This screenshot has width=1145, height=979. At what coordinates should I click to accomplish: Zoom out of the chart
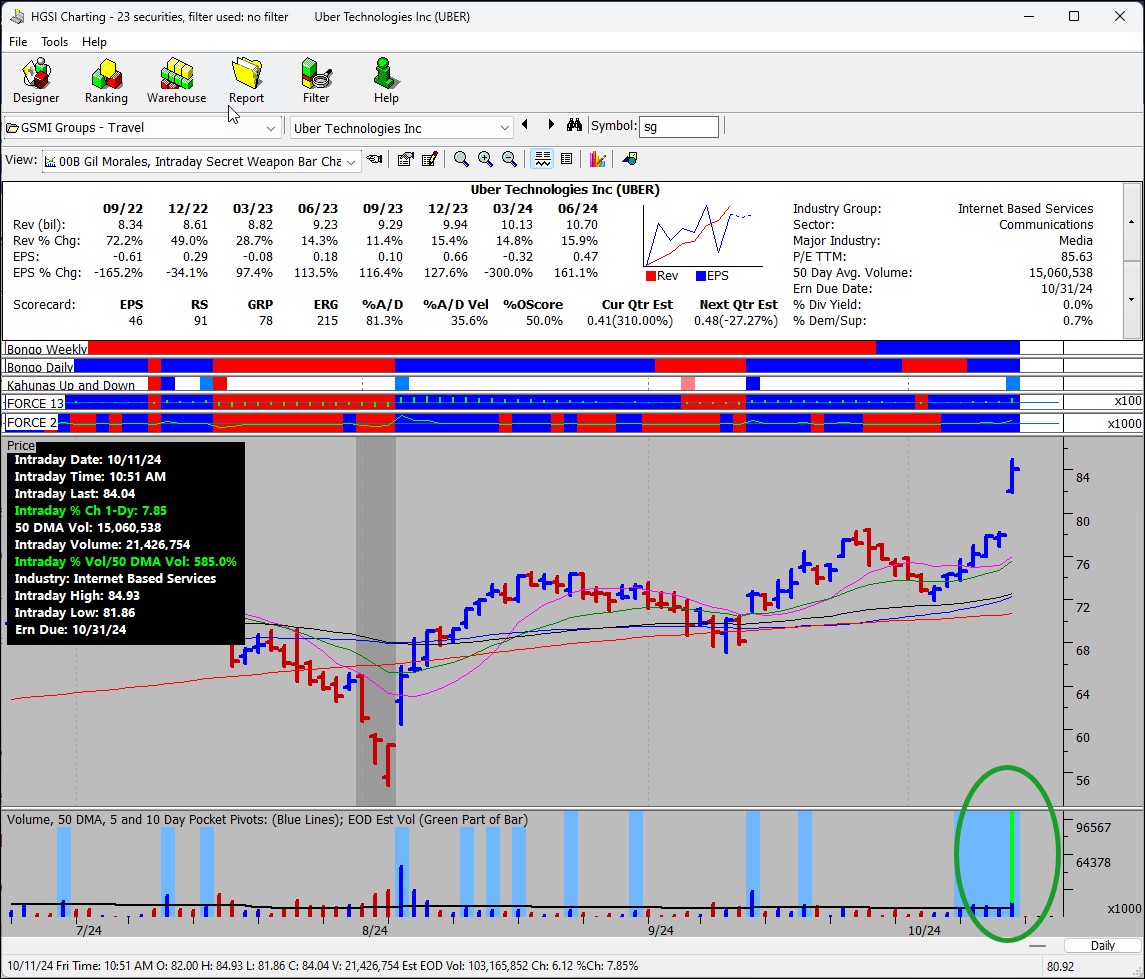point(509,159)
